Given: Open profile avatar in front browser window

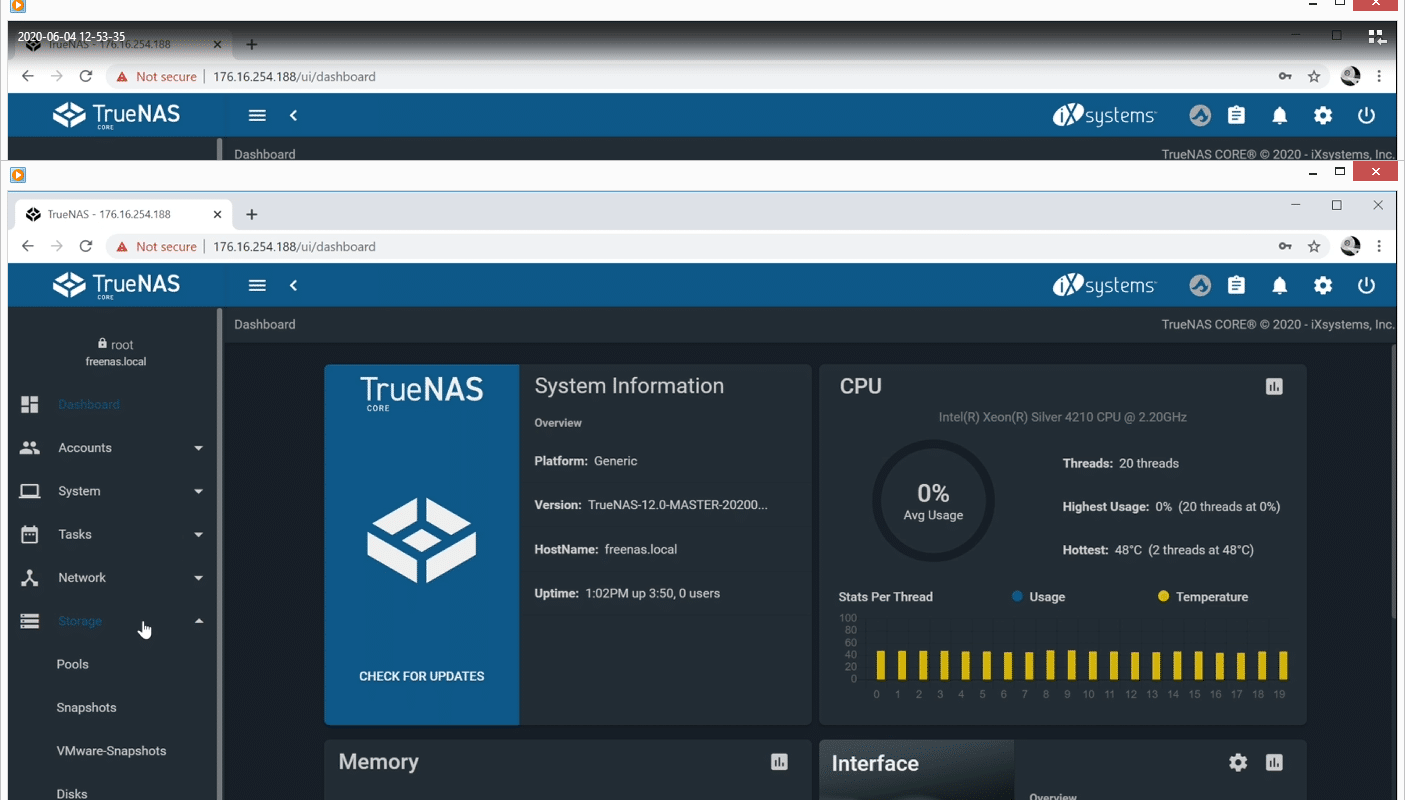Looking at the screenshot, I should pos(1350,246).
